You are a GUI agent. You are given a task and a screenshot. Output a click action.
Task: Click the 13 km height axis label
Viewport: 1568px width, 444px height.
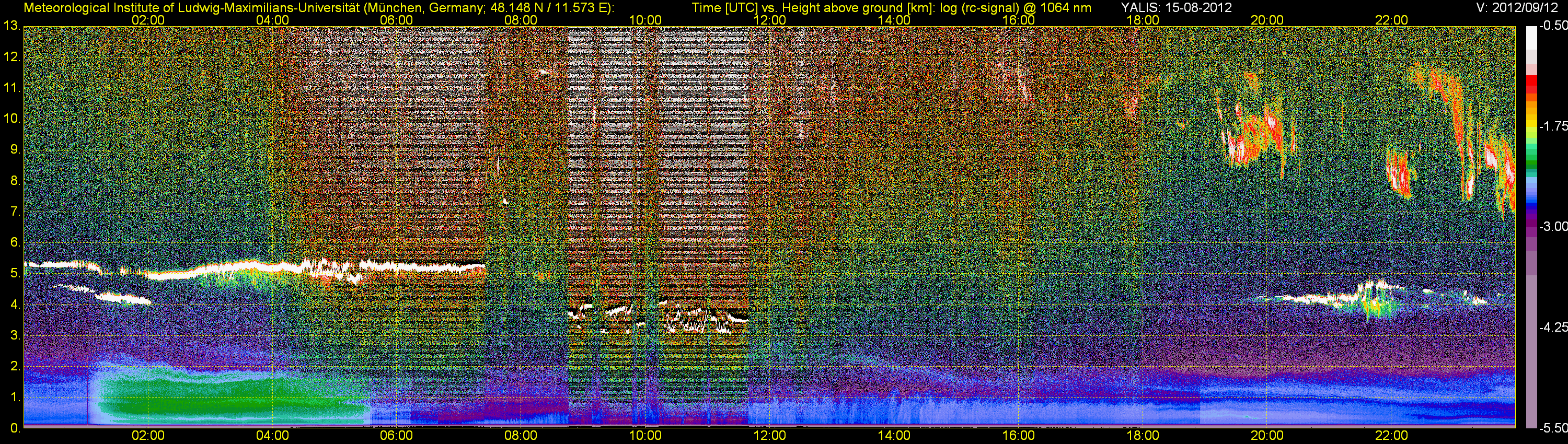tap(11, 26)
